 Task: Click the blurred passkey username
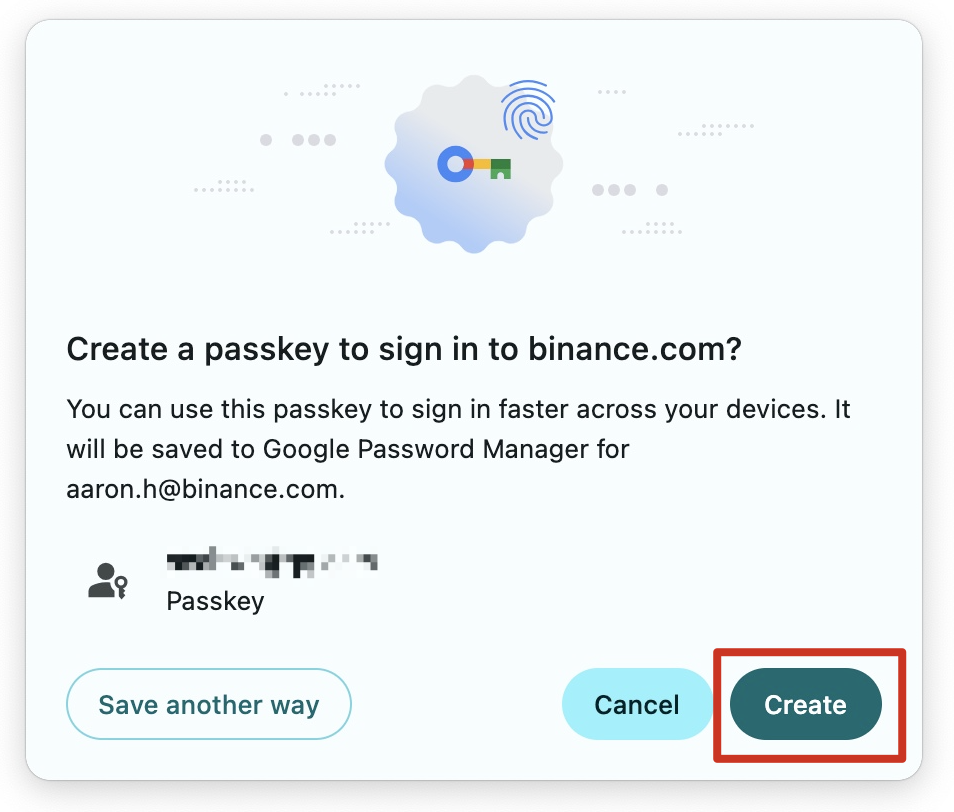click(271, 564)
